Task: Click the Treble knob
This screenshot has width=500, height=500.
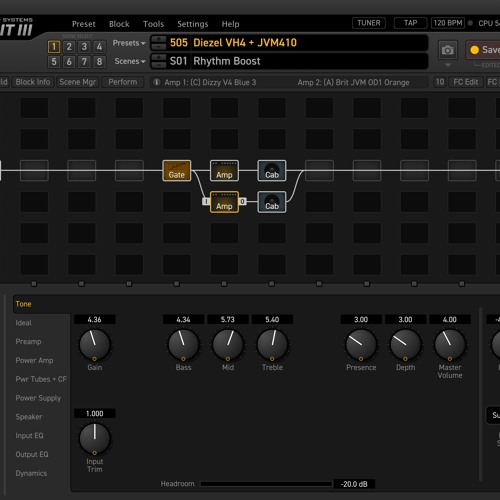Action: click(x=272, y=345)
